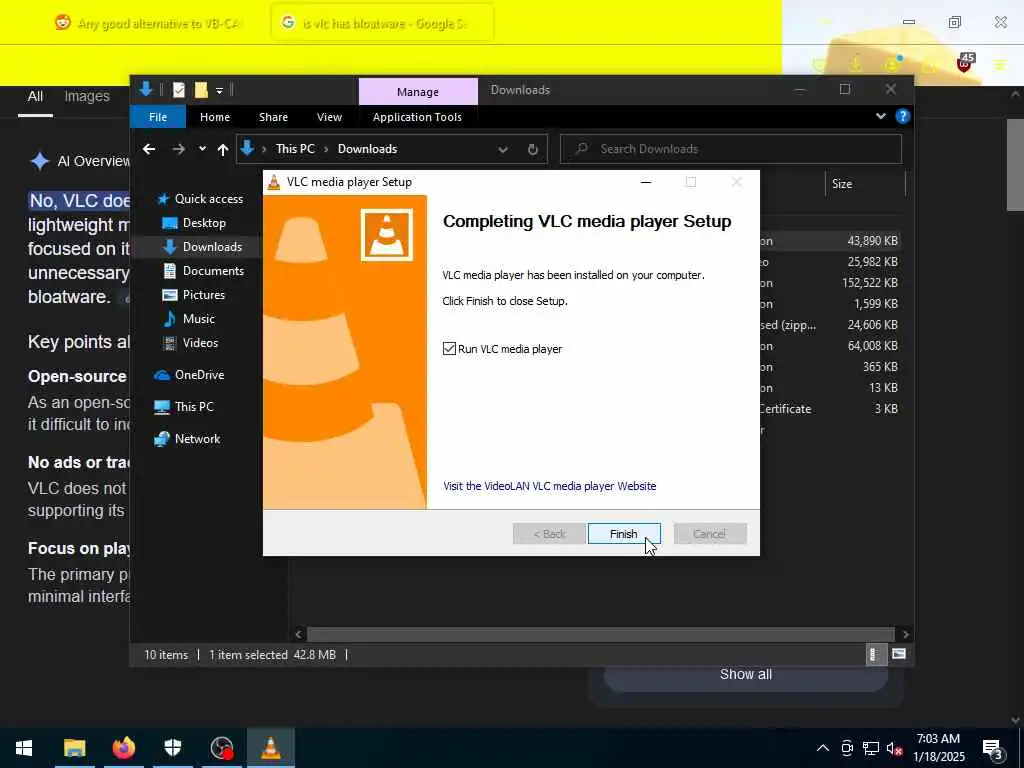Click VLC installer taskbar icon
1024x768 pixels.
(x=270, y=748)
